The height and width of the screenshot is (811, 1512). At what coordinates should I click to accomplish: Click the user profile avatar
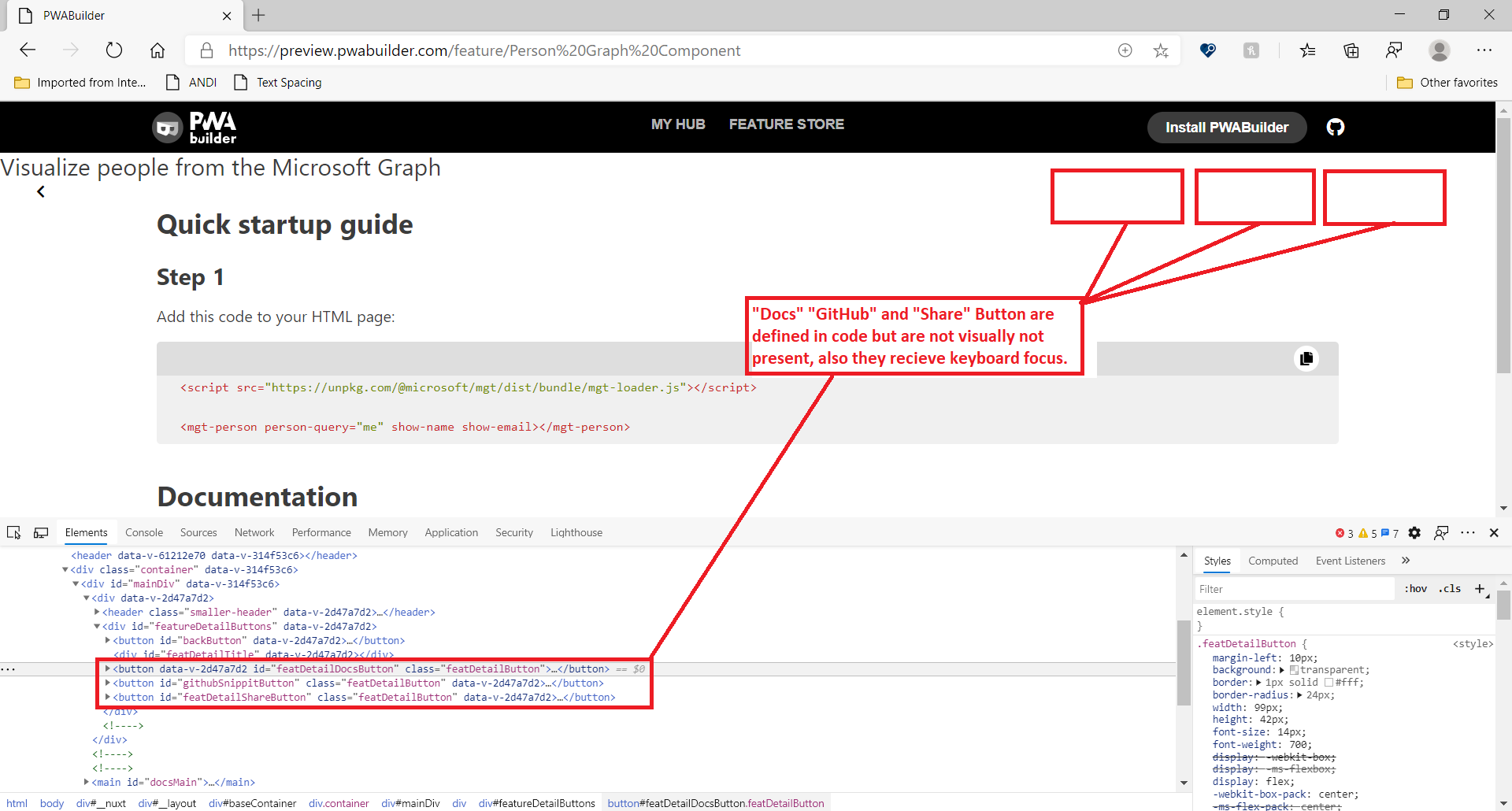pos(1440,50)
